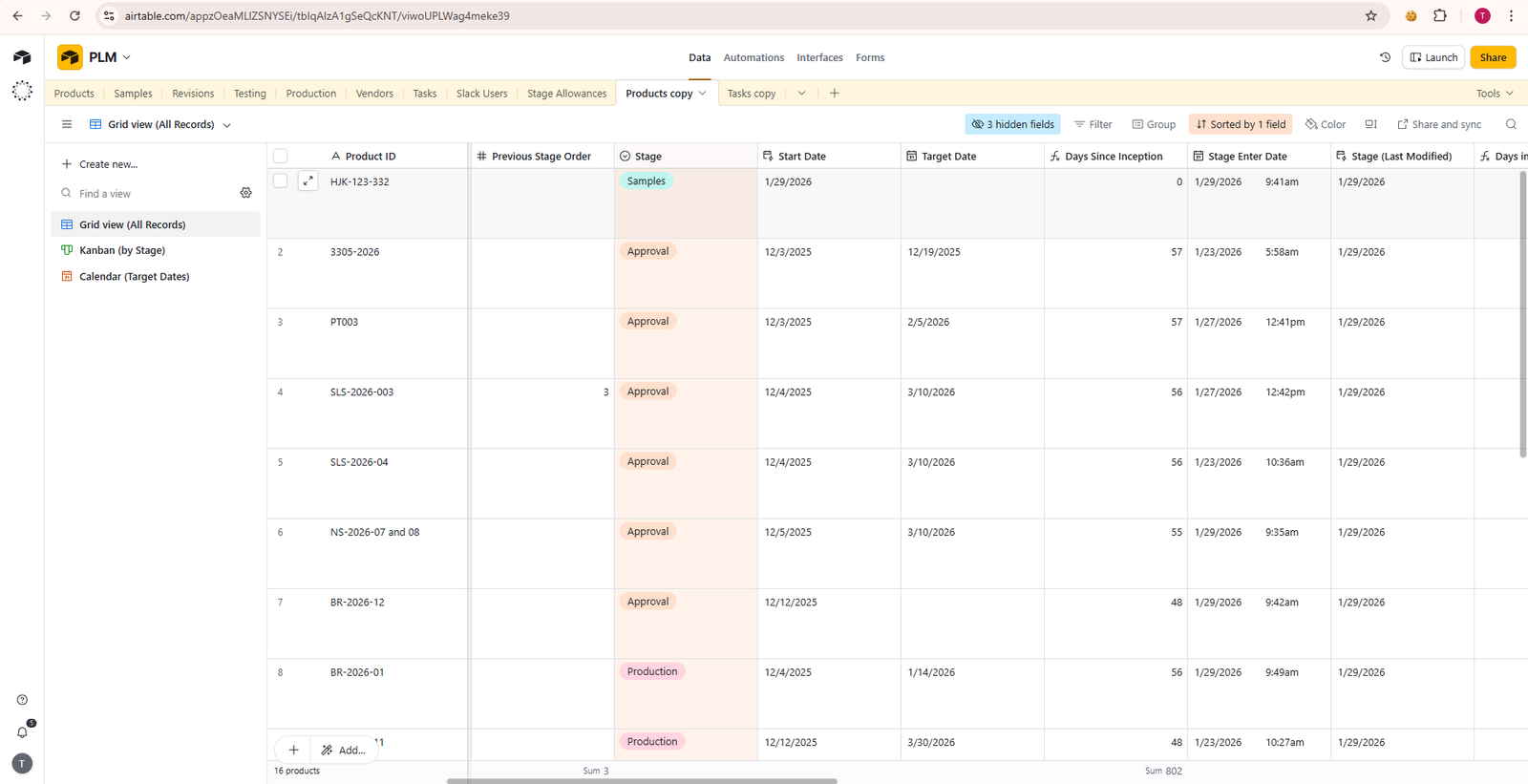Open Products copy tab chevron

coord(702,94)
